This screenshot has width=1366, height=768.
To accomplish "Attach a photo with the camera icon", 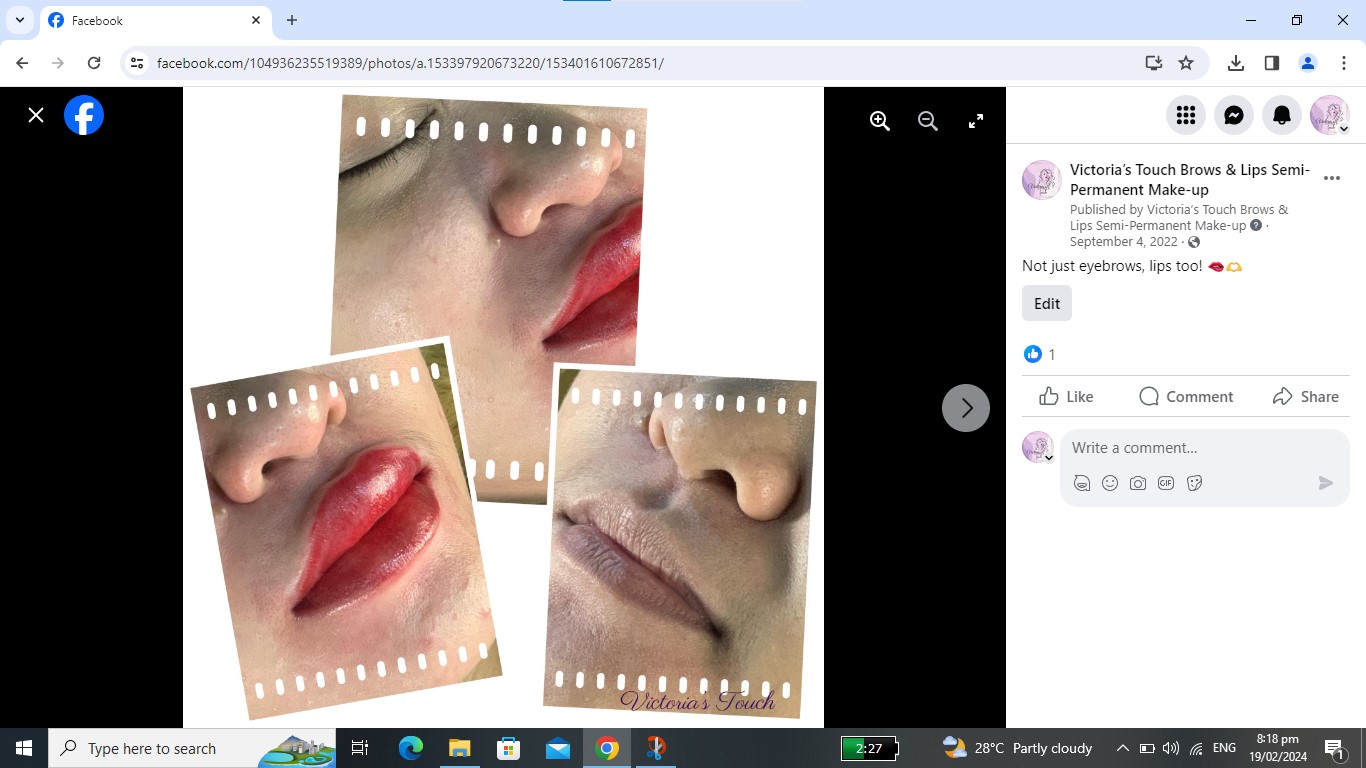I will [x=1138, y=482].
